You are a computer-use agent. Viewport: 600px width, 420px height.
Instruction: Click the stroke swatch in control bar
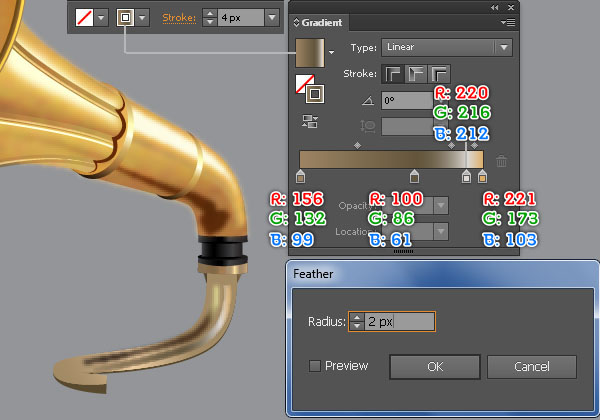[125, 18]
